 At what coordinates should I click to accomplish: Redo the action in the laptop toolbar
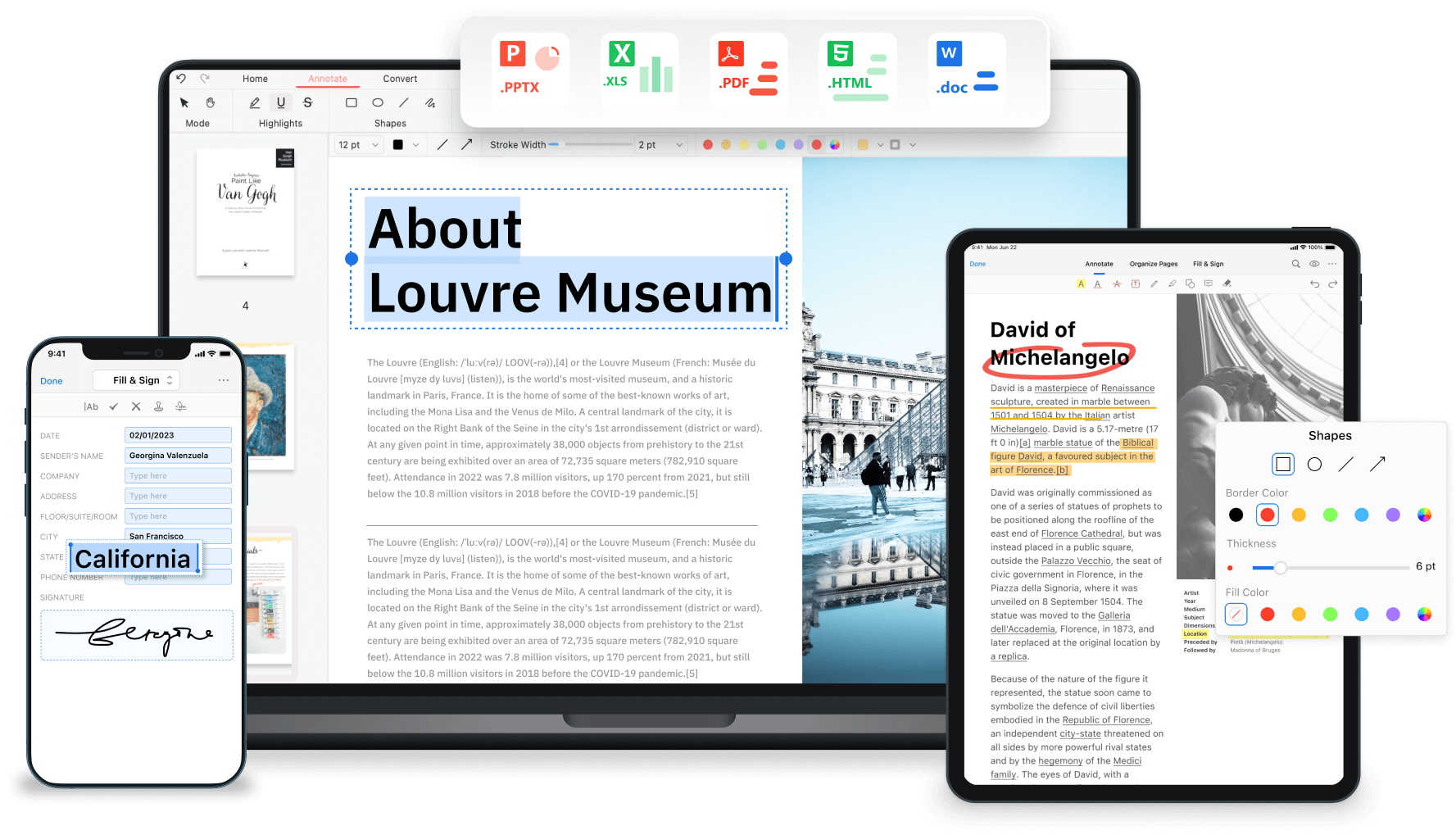click(x=205, y=79)
